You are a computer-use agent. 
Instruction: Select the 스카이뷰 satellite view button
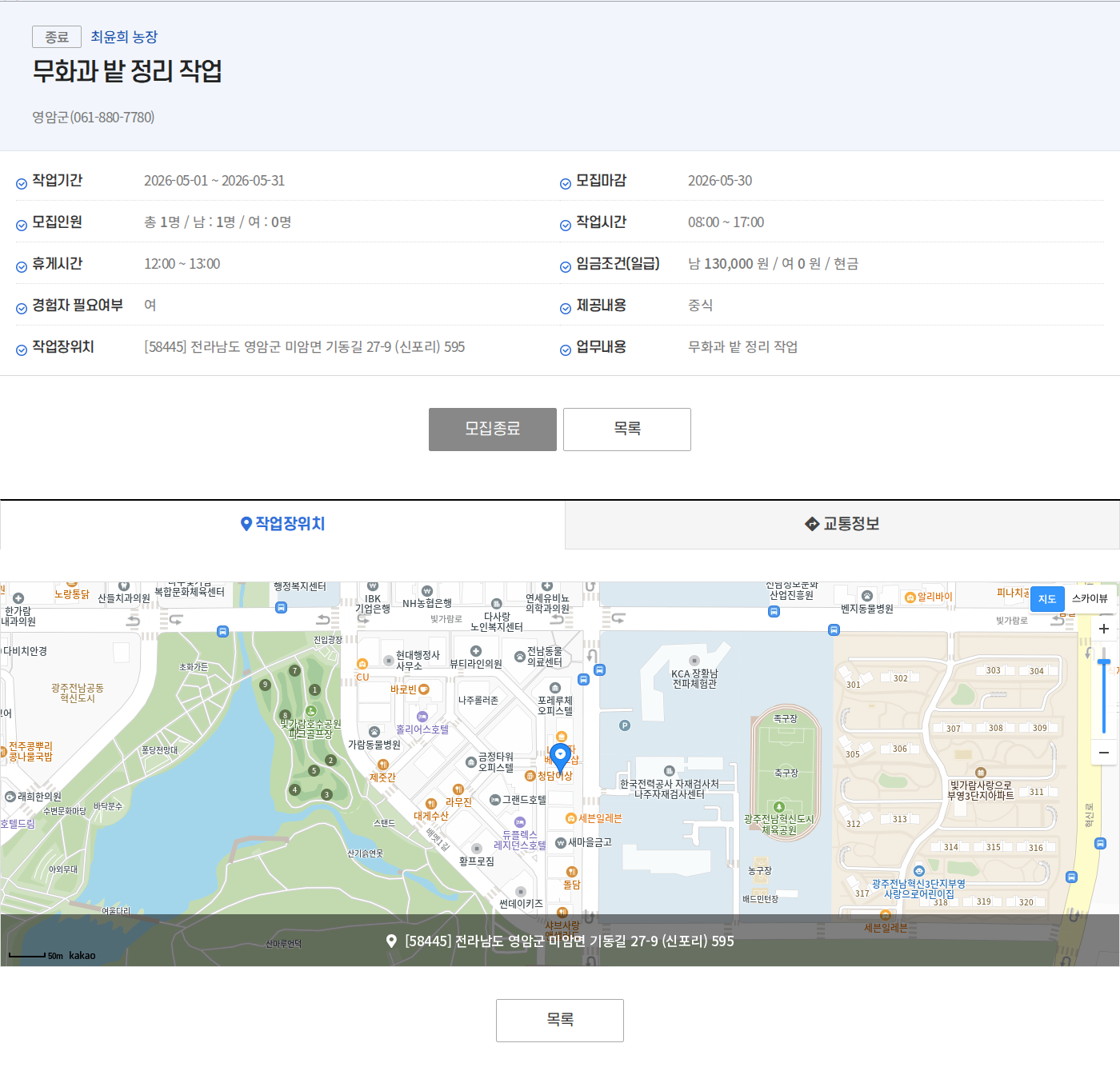click(1090, 598)
